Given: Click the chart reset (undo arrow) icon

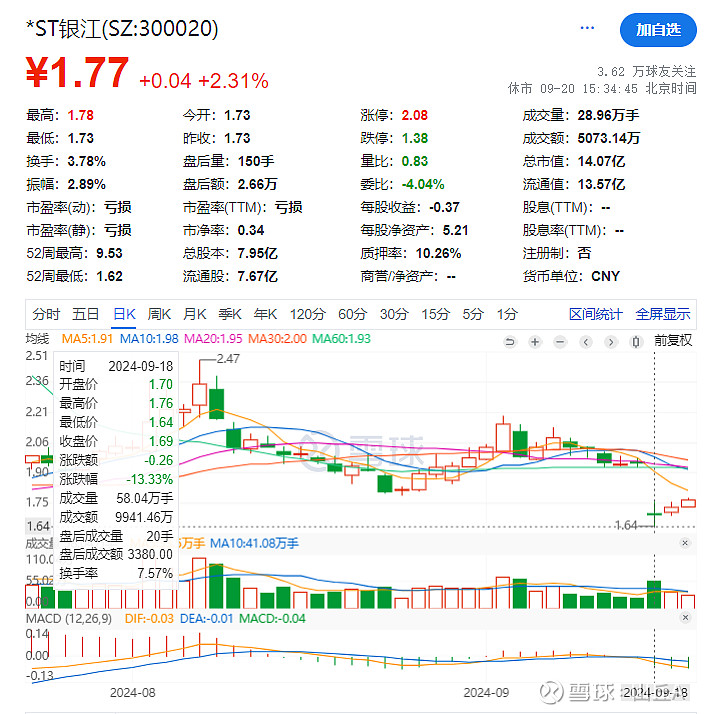Looking at the screenshot, I should pyautogui.click(x=510, y=342).
